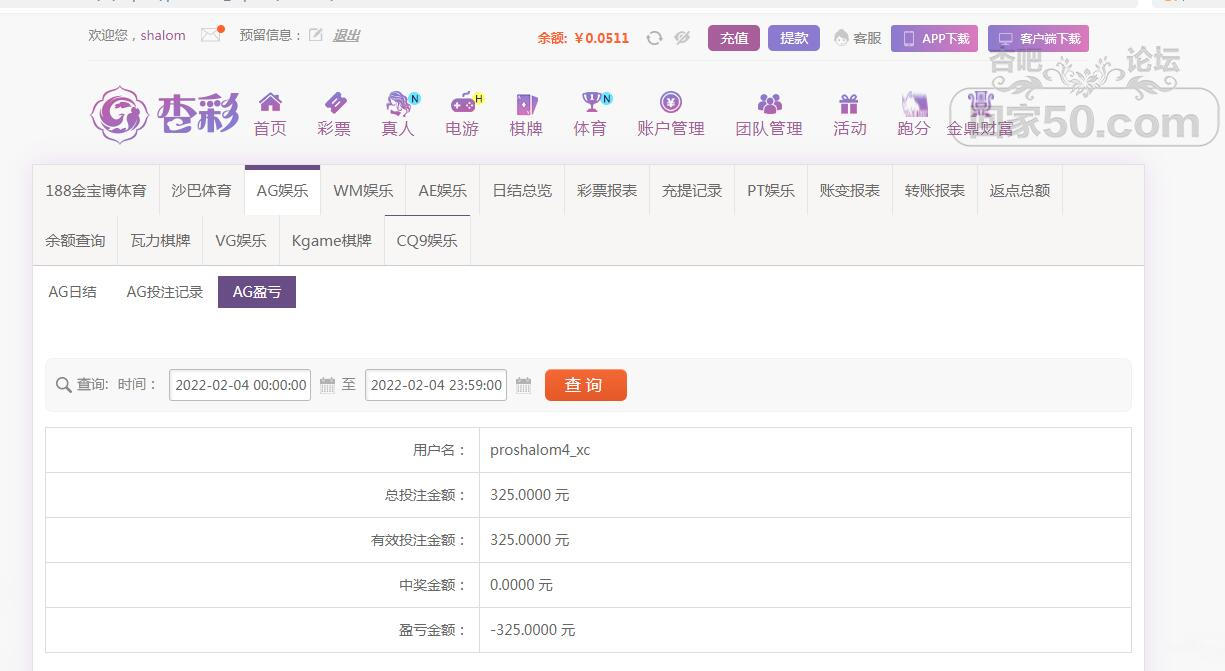This screenshot has height=671, width=1225.
Task: Click balance amount ¥0.0511
Action: point(602,38)
